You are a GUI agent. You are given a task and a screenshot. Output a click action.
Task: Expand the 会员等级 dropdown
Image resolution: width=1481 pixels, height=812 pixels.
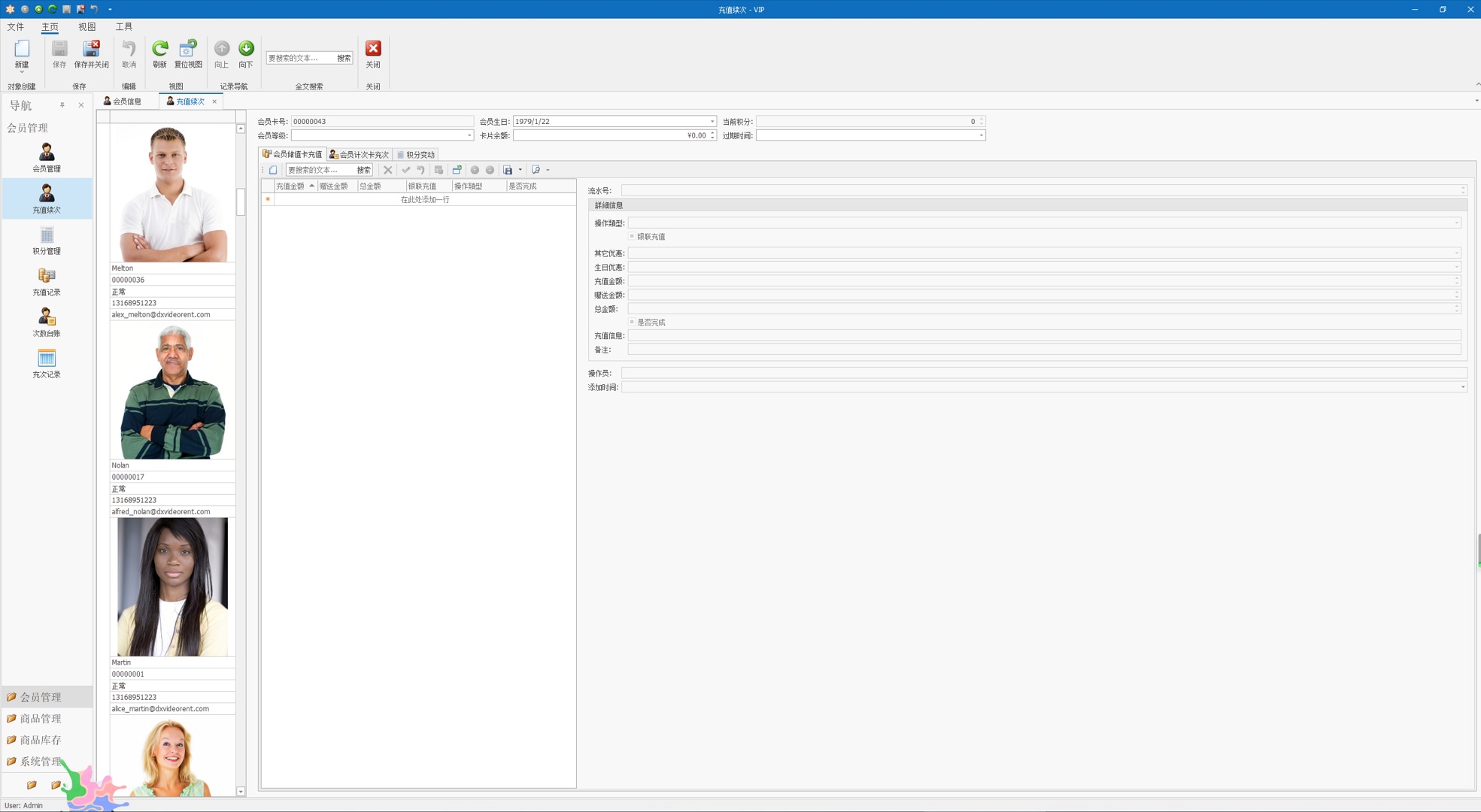coord(471,135)
